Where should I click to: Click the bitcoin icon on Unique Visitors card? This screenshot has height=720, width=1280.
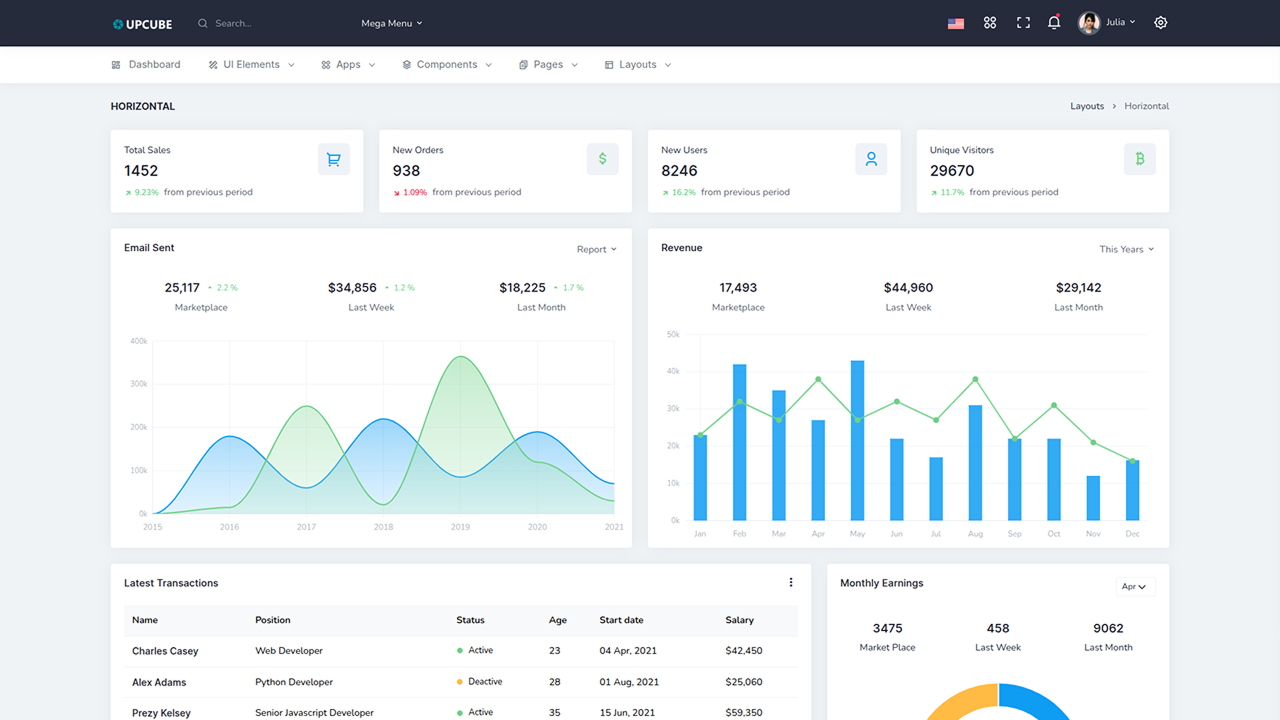click(x=1140, y=159)
